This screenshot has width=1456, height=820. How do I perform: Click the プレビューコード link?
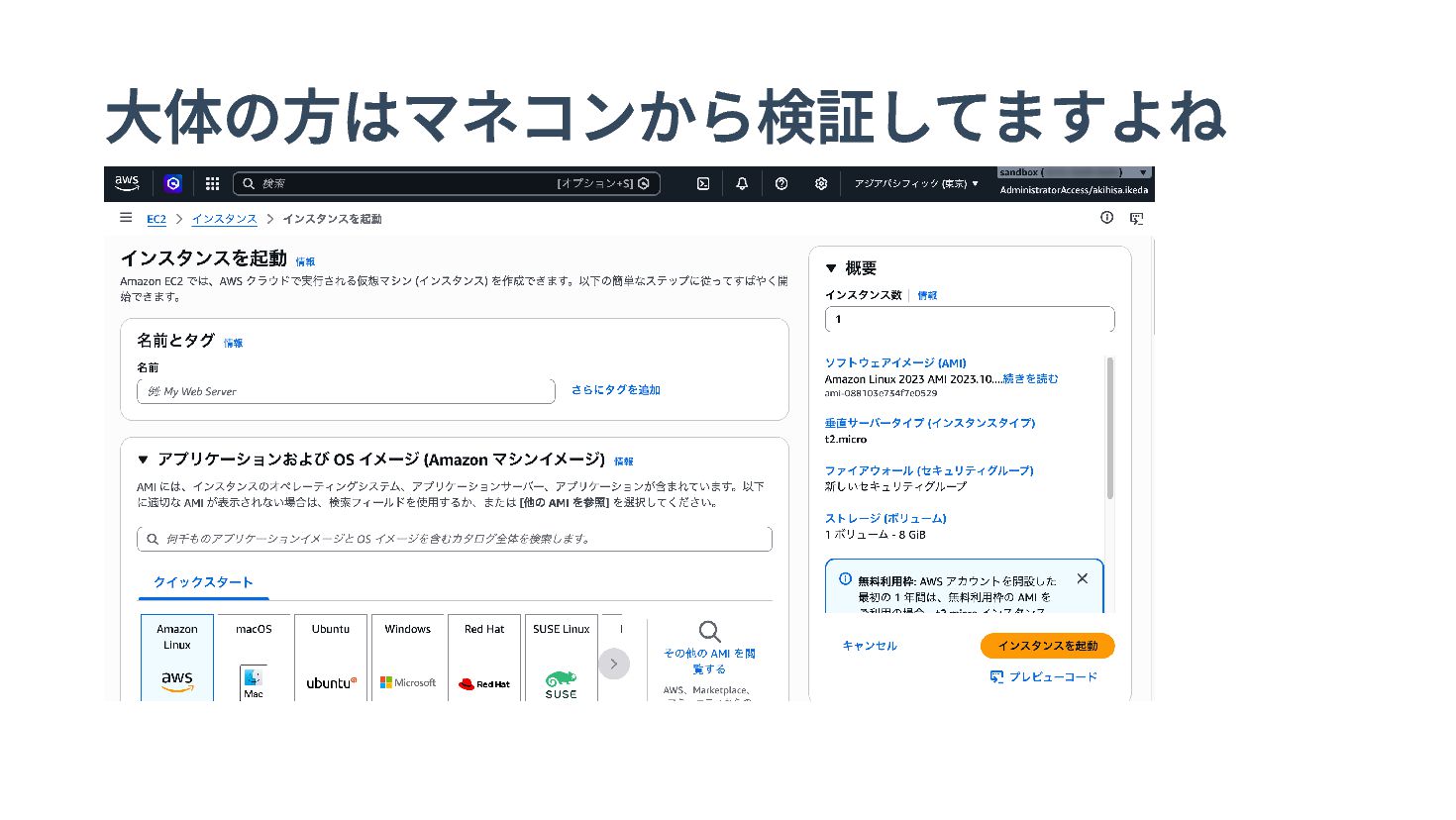tap(1044, 676)
